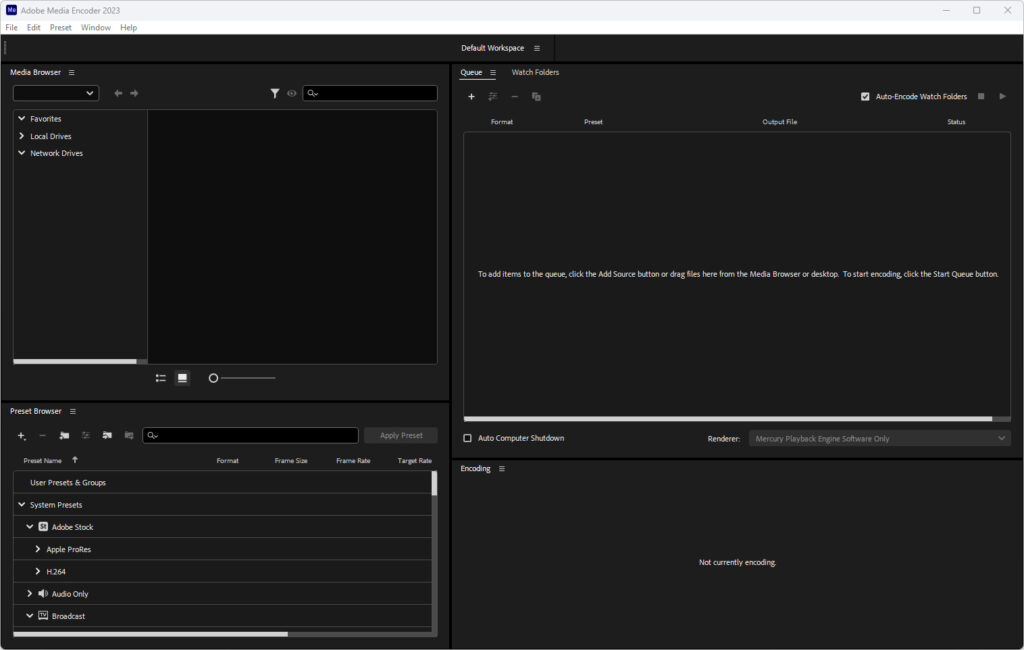Expand the Local Drives tree node
This screenshot has width=1024, height=650.
click(22, 136)
